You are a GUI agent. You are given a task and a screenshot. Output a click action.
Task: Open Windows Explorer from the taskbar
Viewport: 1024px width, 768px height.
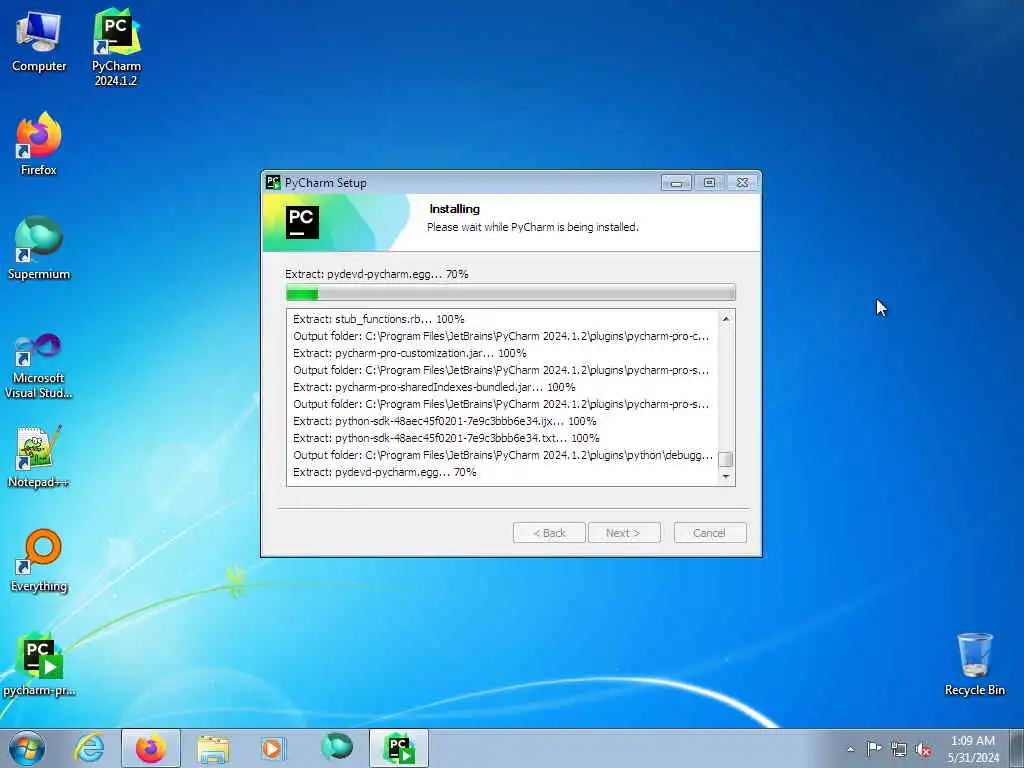pos(213,748)
